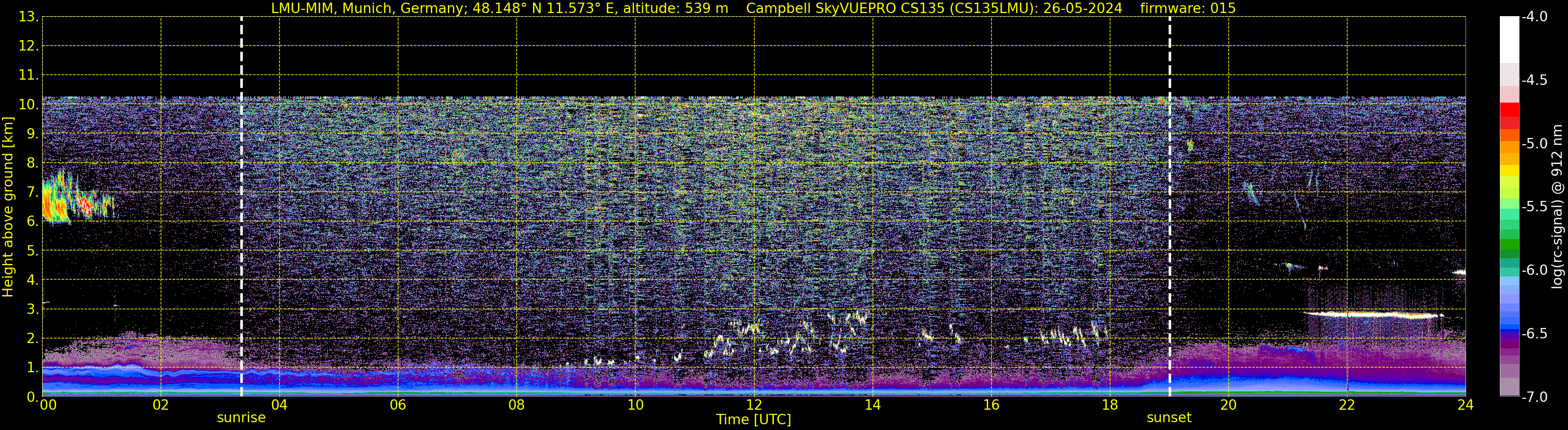Click the white segment of the colorbar
Viewport: 1568px width, 430px height.
pyautogui.click(x=1510, y=40)
